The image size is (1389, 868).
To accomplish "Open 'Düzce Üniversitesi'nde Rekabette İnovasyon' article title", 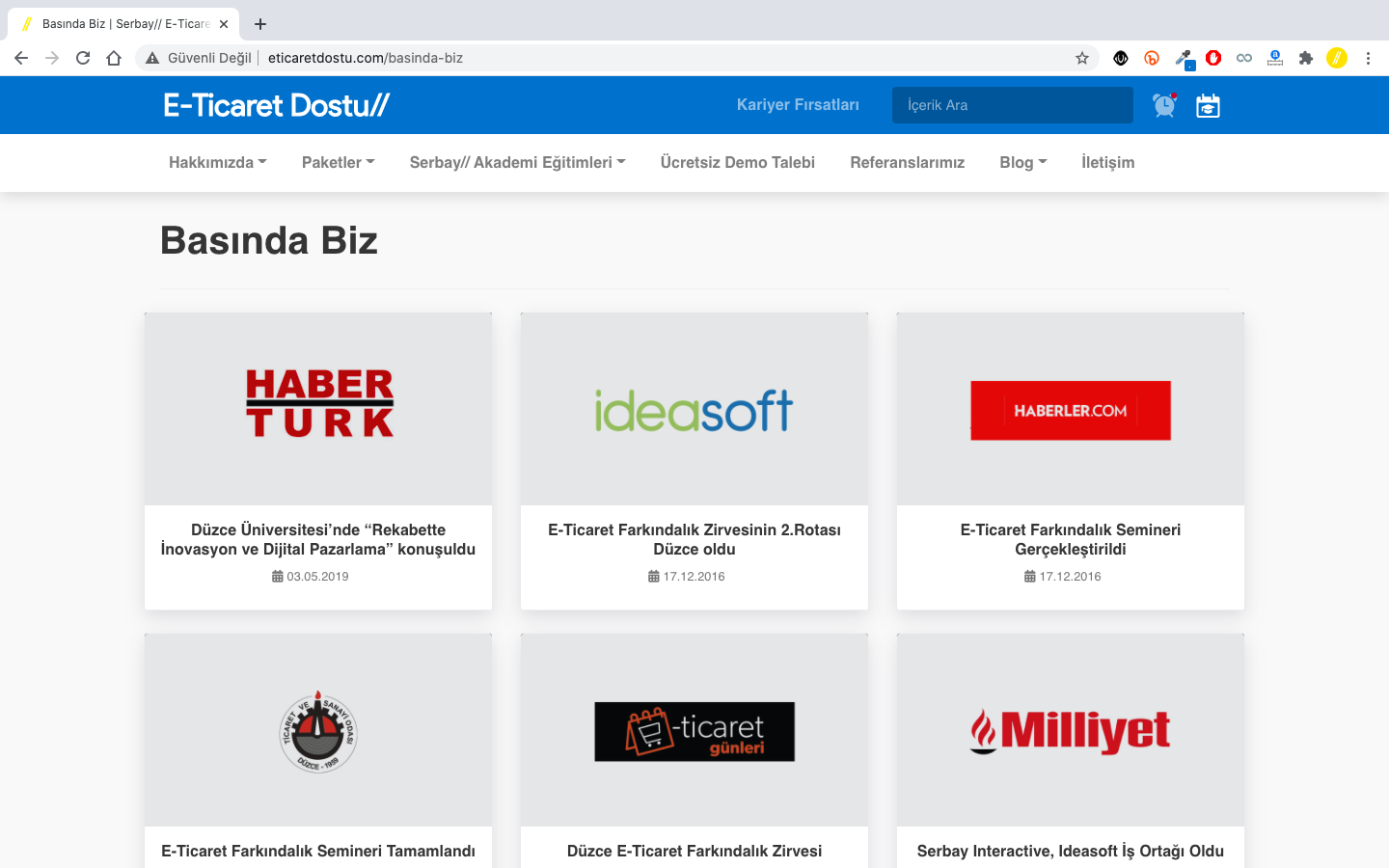I will pyautogui.click(x=318, y=539).
